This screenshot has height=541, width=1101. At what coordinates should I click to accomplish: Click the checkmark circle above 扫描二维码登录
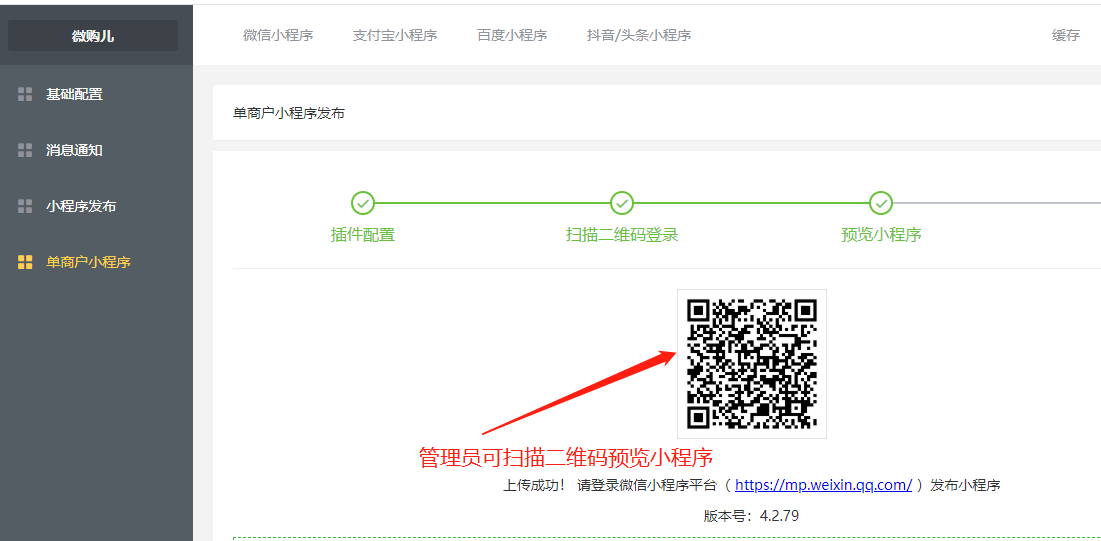pyautogui.click(x=622, y=204)
